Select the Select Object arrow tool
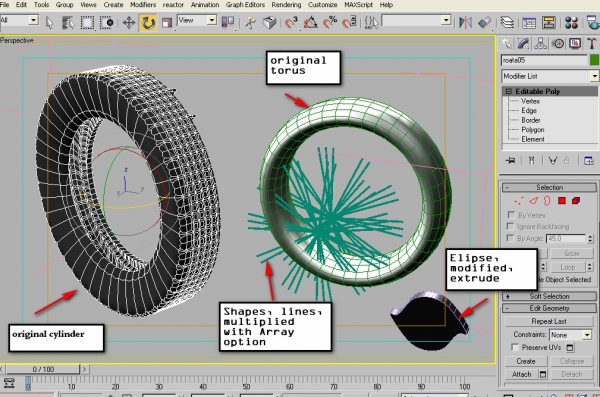 pos(49,23)
